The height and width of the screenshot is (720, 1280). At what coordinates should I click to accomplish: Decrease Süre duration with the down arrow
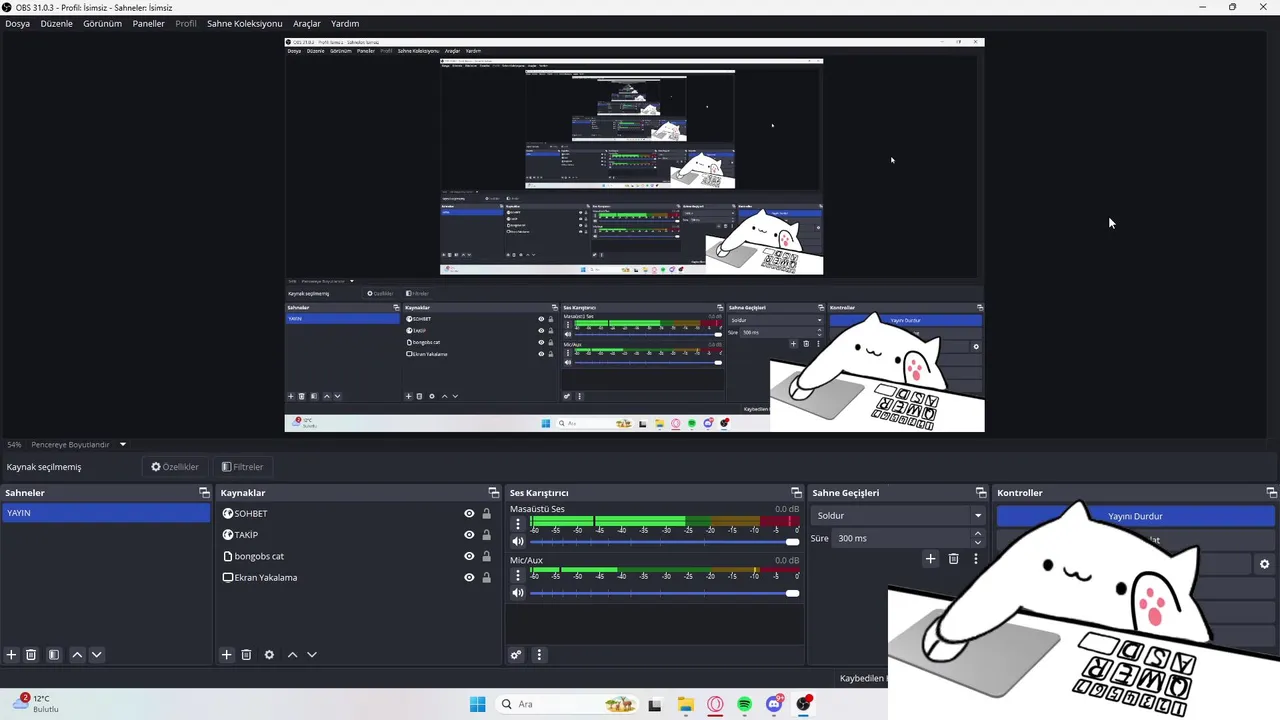[x=977, y=543]
